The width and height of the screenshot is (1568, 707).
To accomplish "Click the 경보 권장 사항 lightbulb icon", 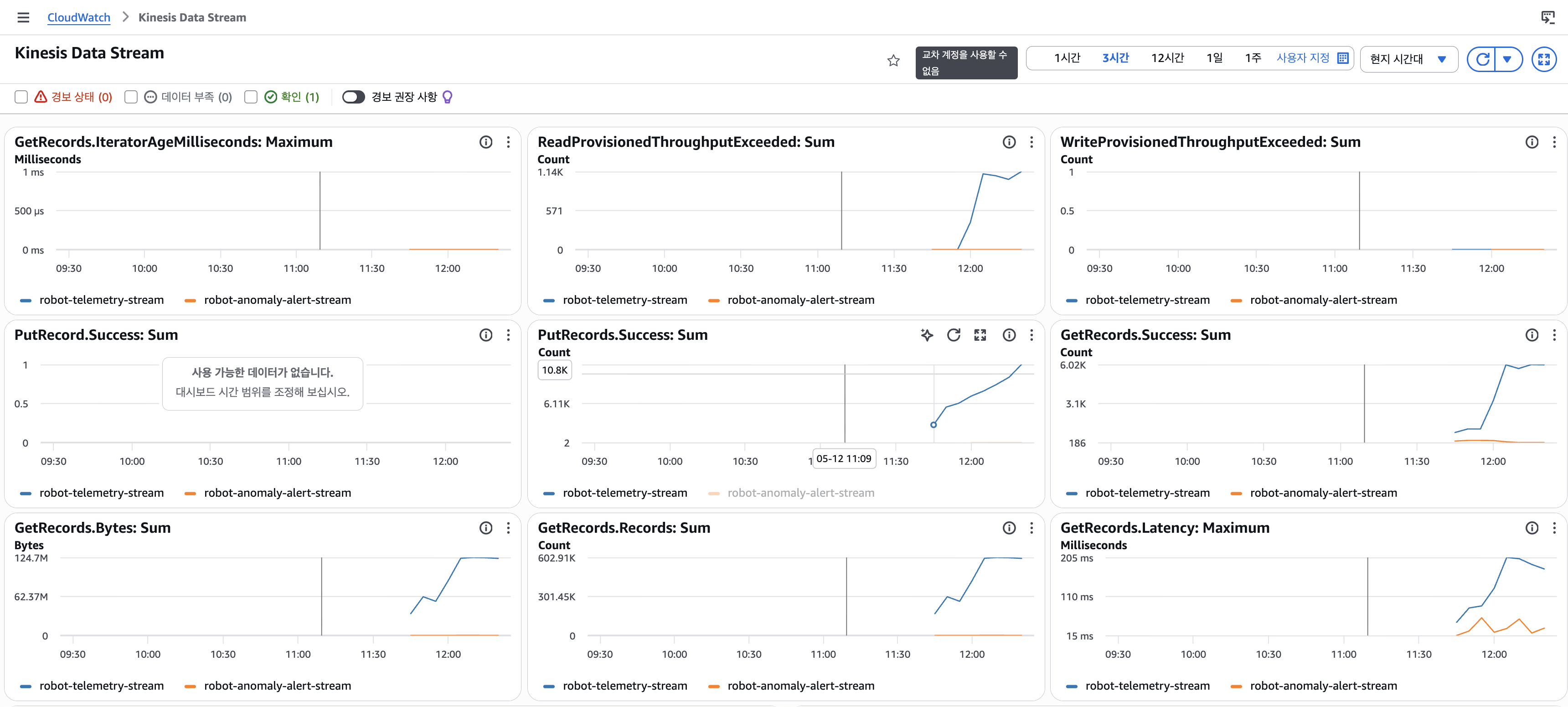I will 448,98.
